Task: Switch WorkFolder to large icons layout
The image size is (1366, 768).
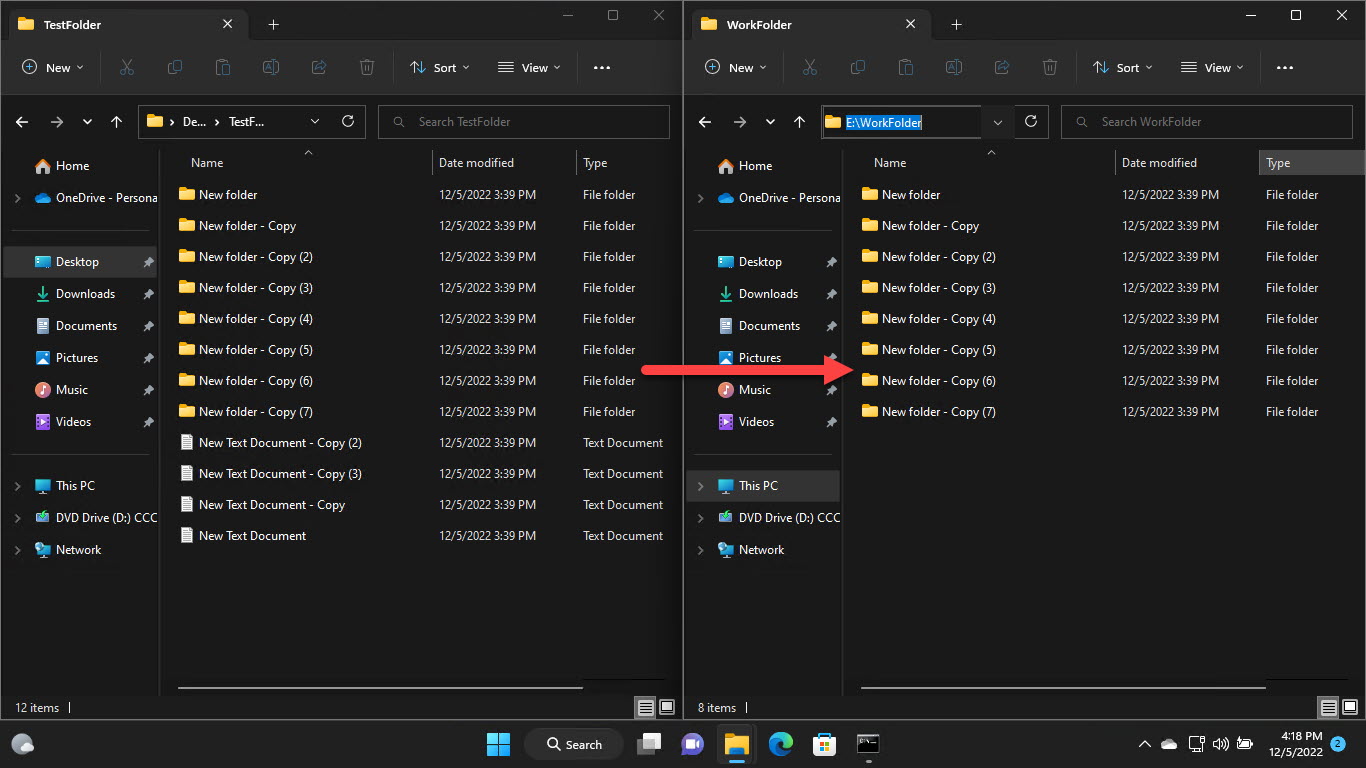Action: click(x=1348, y=707)
